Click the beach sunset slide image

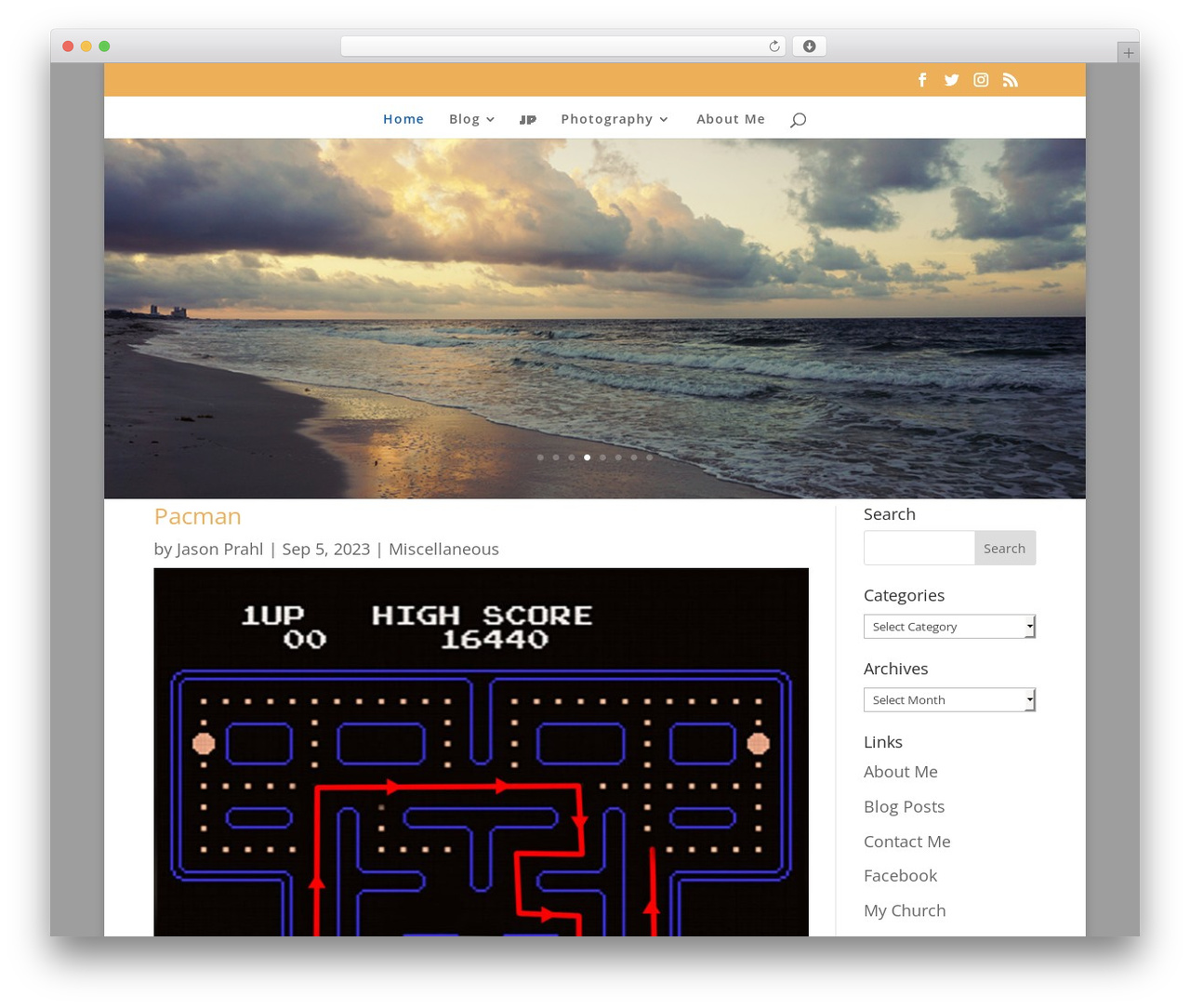pyautogui.click(x=595, y=318)
